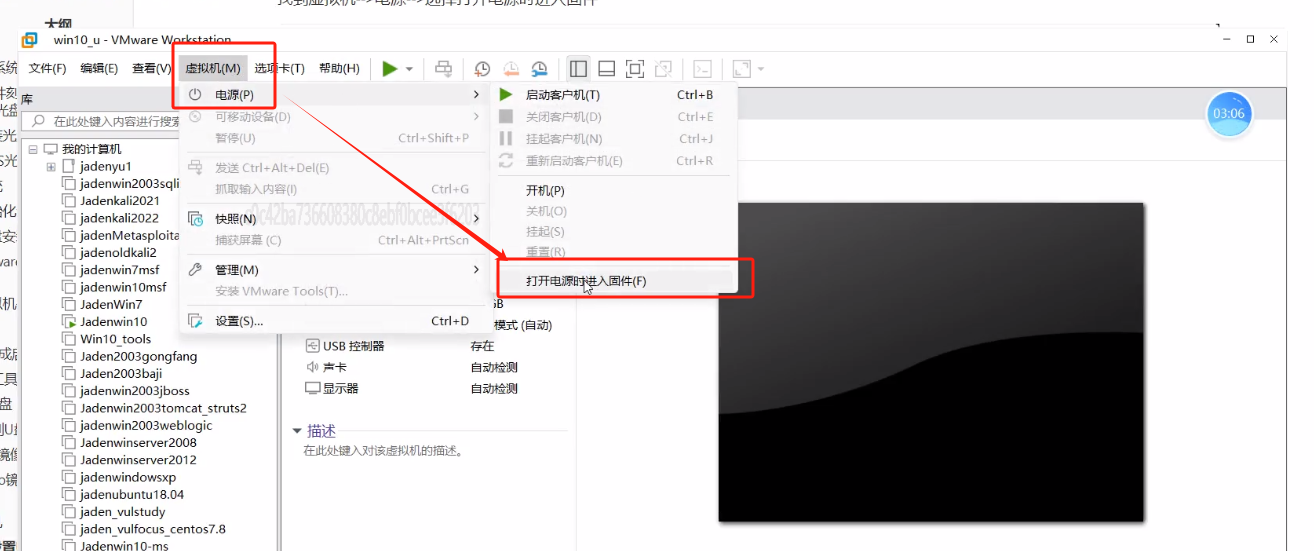Open the snapshot manager toolbar icon
Image resolution: width=1314 pixels, height=551 pixels.
[x=540, y=68]
